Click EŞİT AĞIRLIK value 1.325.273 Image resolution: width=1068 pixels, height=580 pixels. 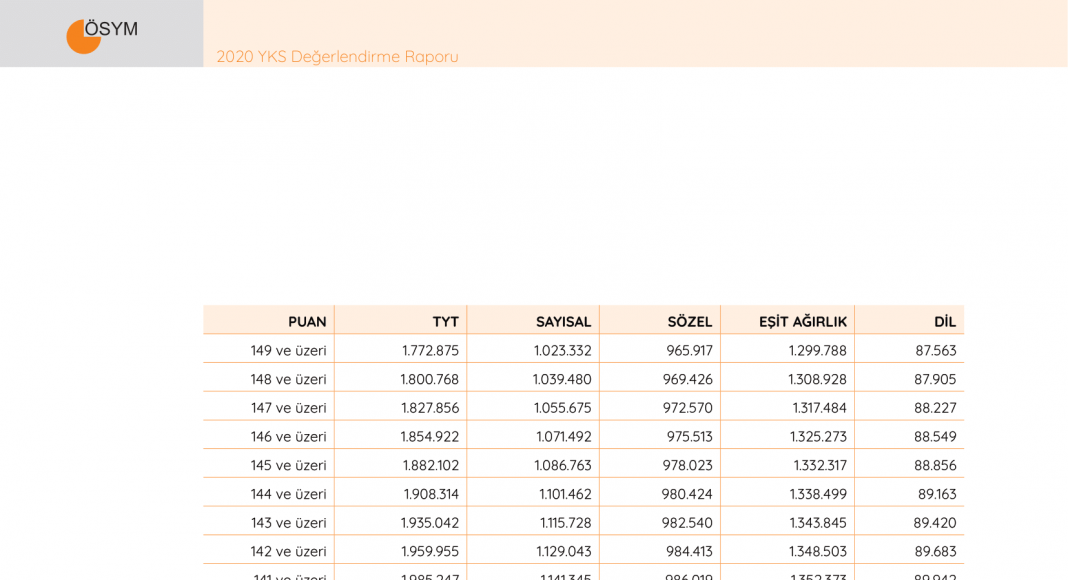[x=818, y=436]
